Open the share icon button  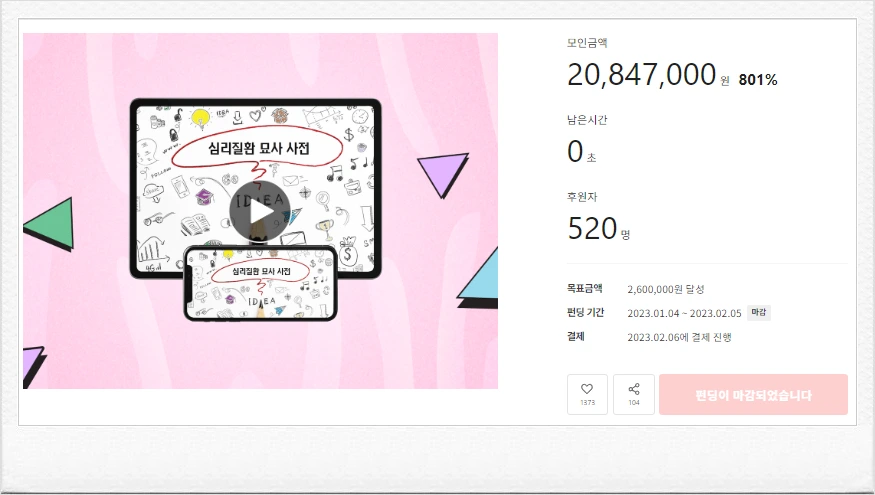[x=634, y=395]
